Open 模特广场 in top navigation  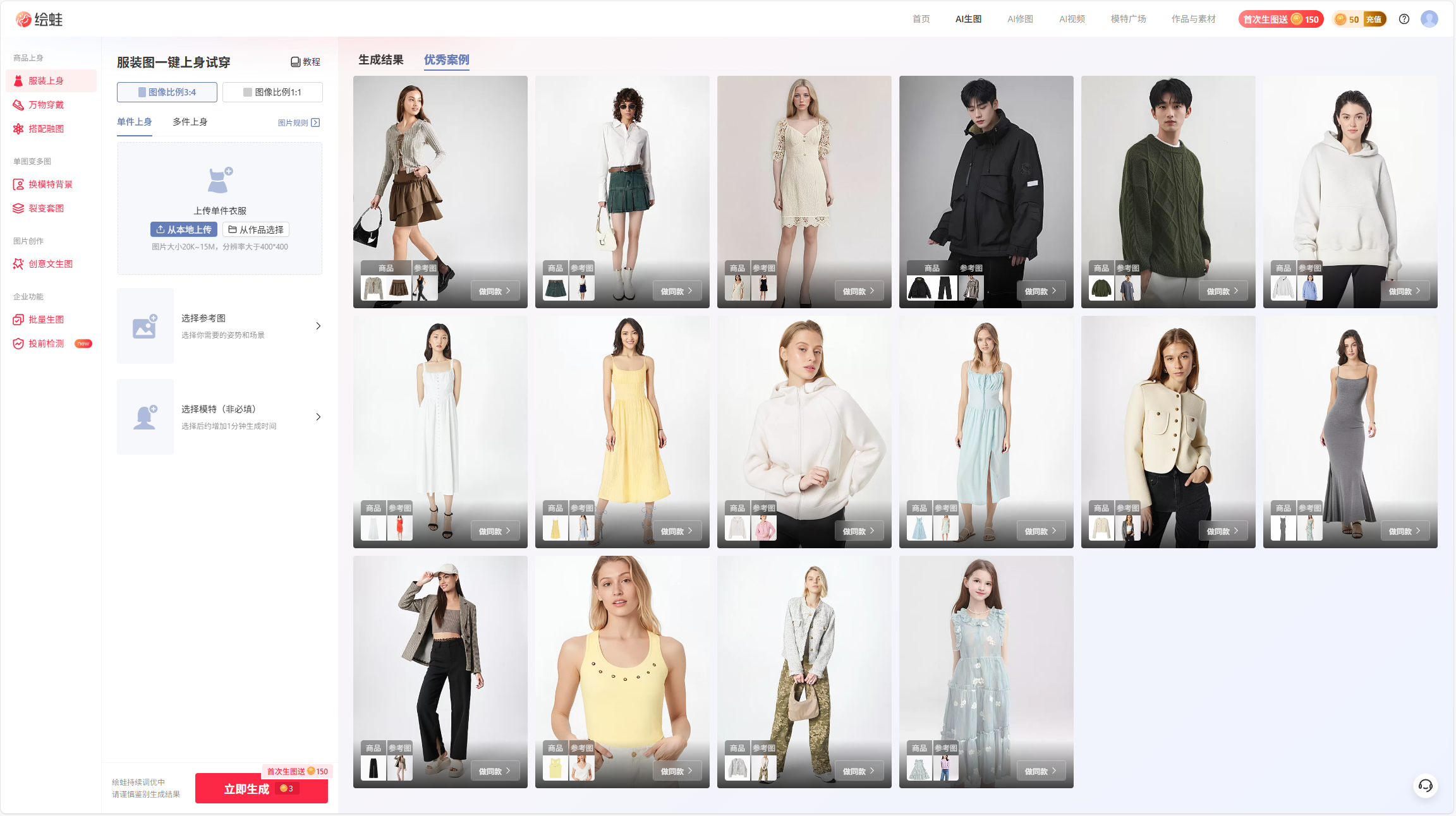[1129, 19]
